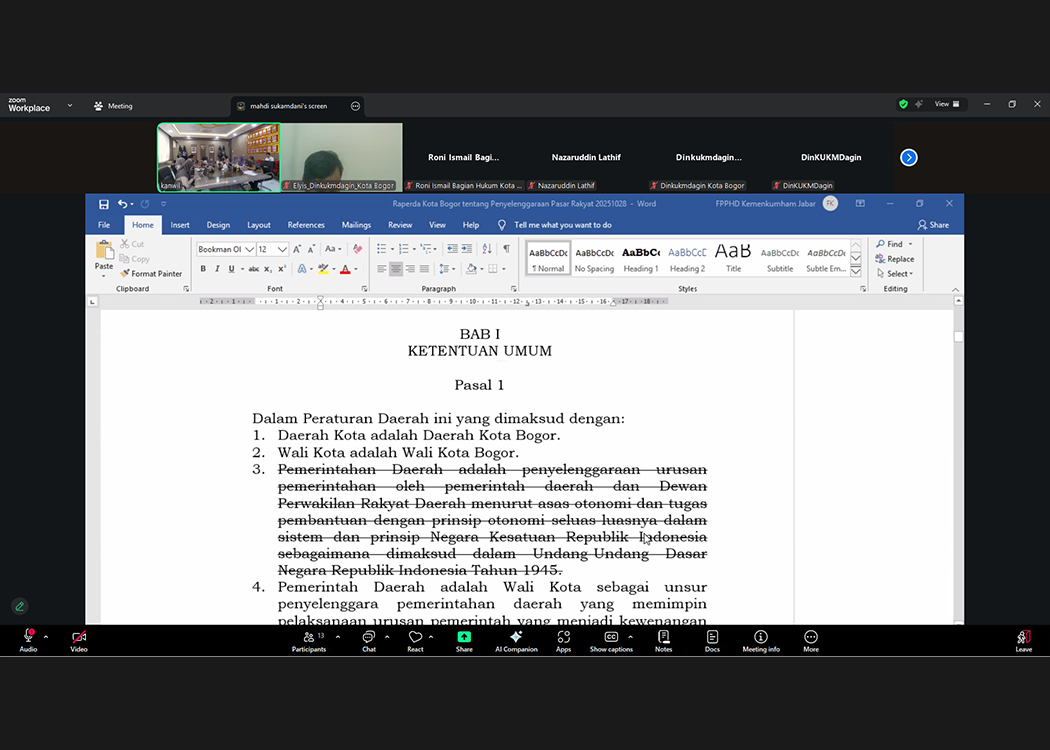Viewport: 1050px width, 750px height.
Task: Open screen share options ellipsis menu
Action: (x=355, y=106)
